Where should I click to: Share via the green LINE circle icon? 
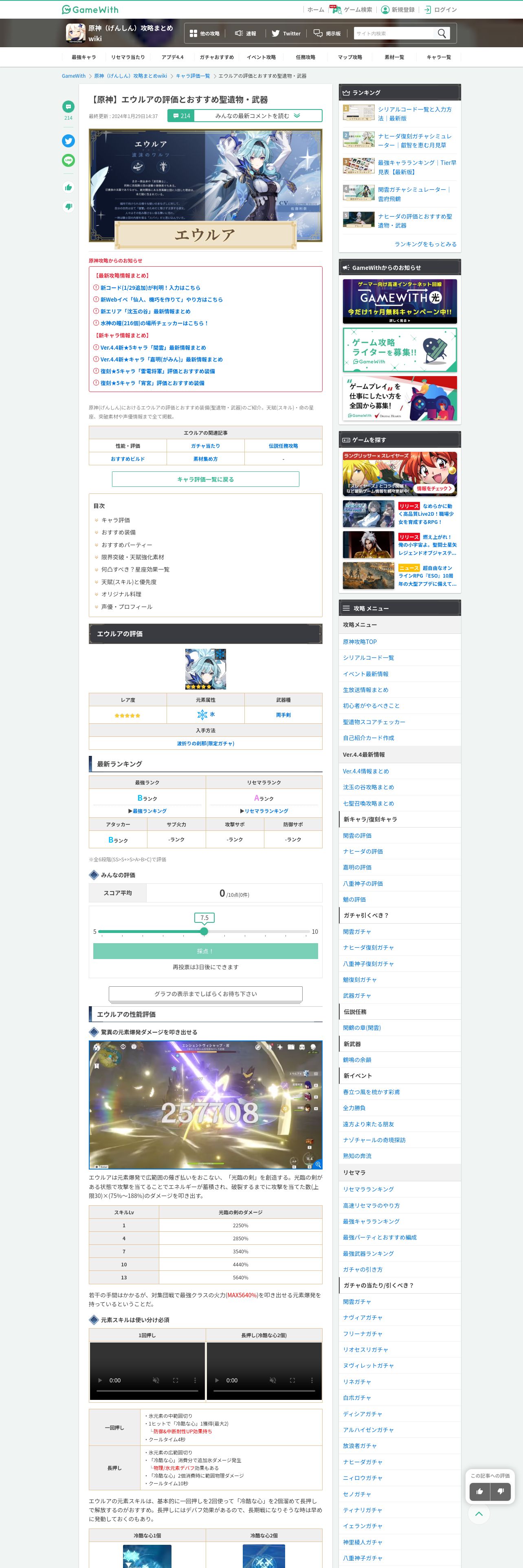coord(68,160)
